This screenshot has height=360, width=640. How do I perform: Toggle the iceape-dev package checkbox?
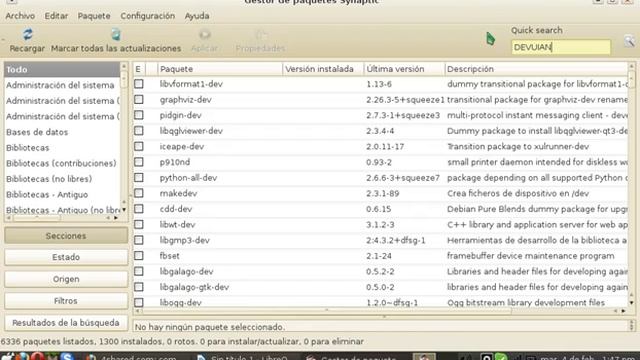139,146
